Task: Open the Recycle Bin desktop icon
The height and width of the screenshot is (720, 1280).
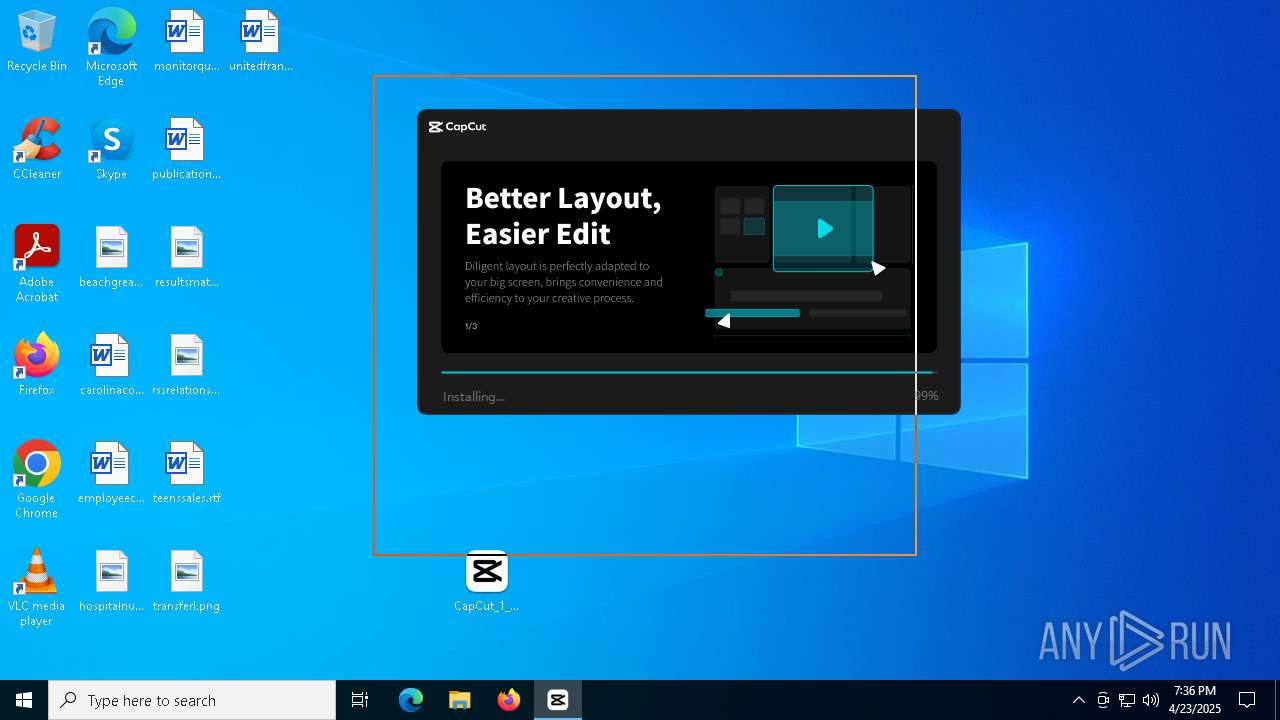Action: click(x=37, y=42)
